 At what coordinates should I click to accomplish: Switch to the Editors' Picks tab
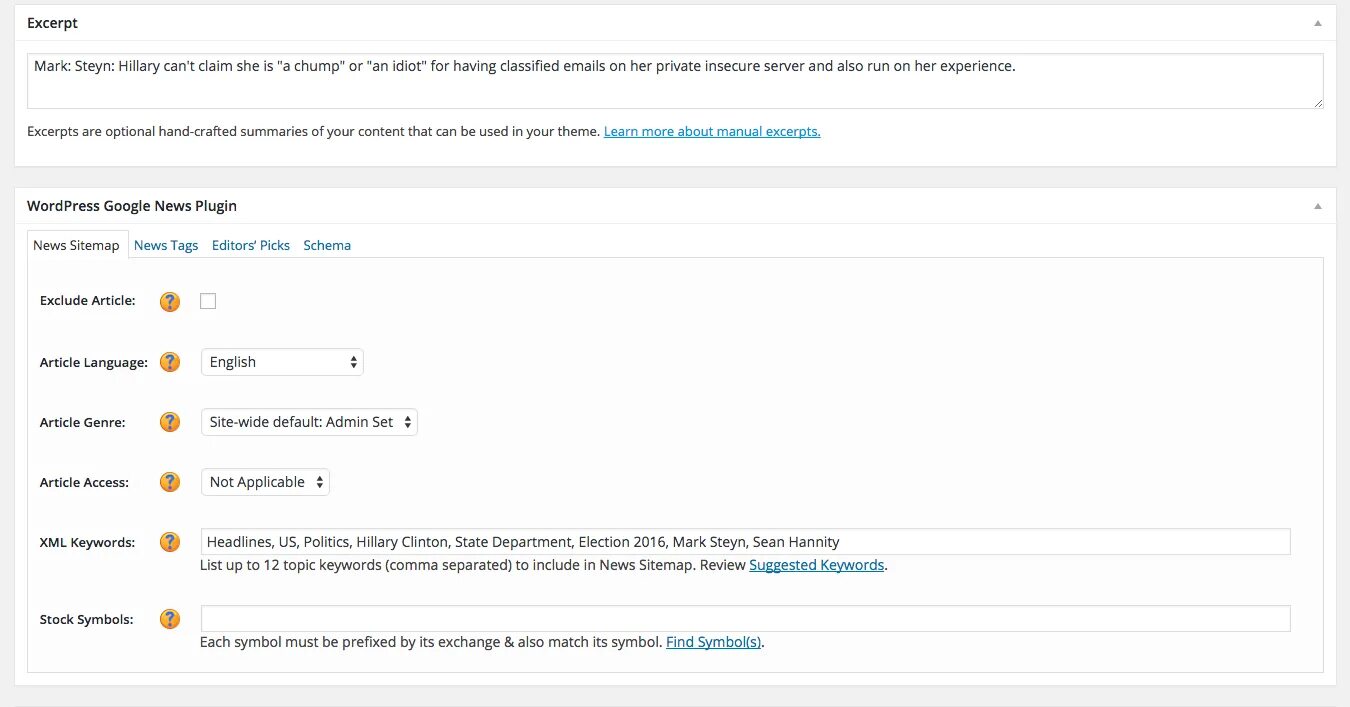251,245
